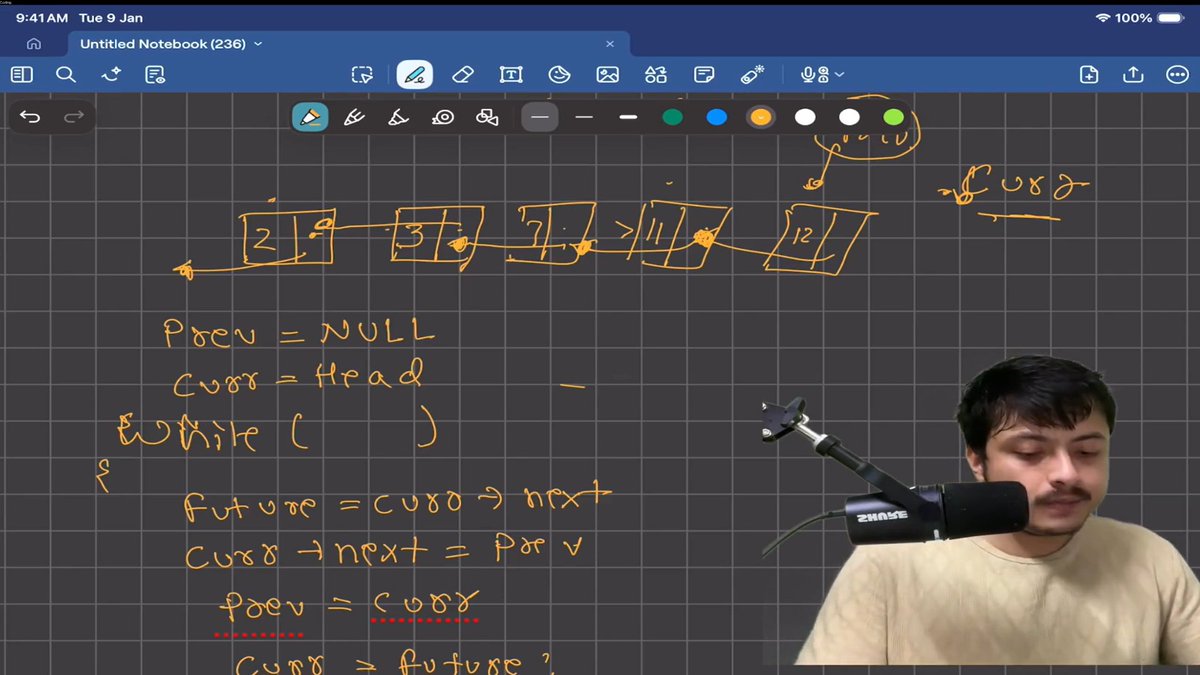Tap the 9:41 AM clock in the status bar
The height and width of the screenshot is (675, 1200).
pos(41,18)
